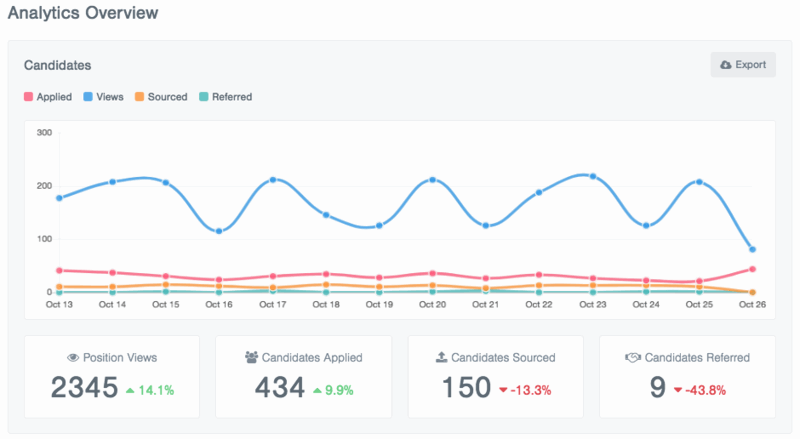Select the Views data point on Oct 23
The width and height of the screenshot is (800, 439).
(x=593, y=177)
